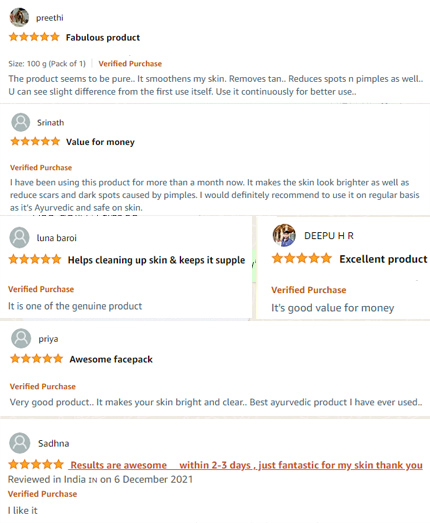Click the preethi reviewer name

(50, 18)
